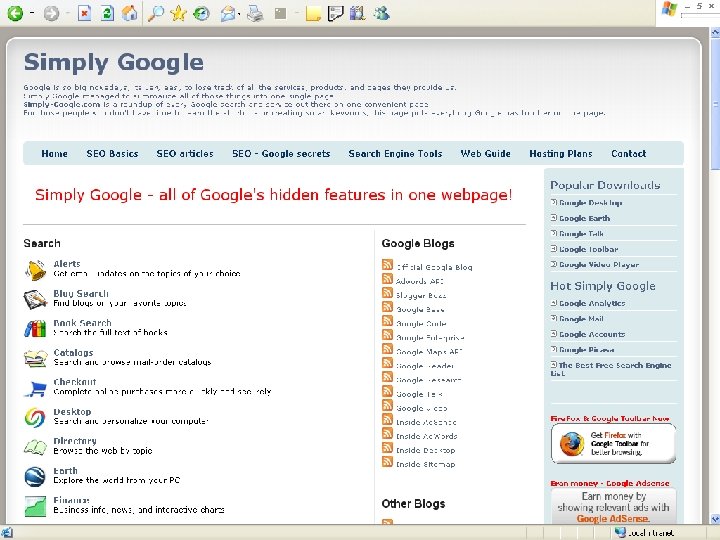Open Google Analytics under Hot Simply Google
The height and width of the screenshot is (540, 720).
(592, 304)
